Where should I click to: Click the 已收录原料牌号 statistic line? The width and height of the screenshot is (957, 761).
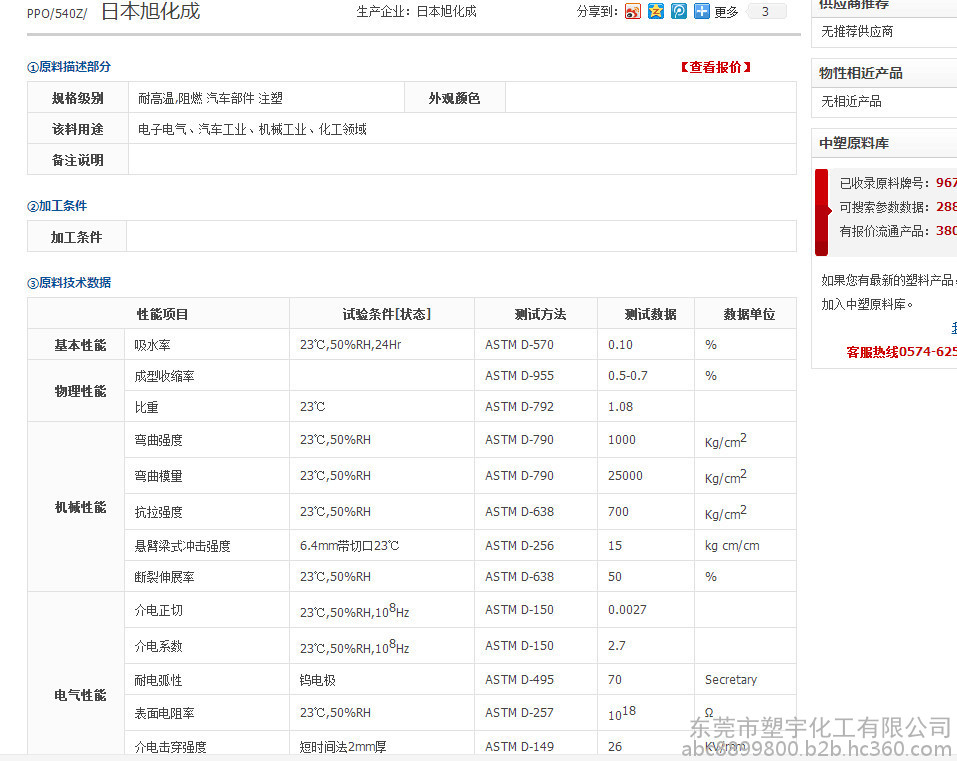[898, 183]
